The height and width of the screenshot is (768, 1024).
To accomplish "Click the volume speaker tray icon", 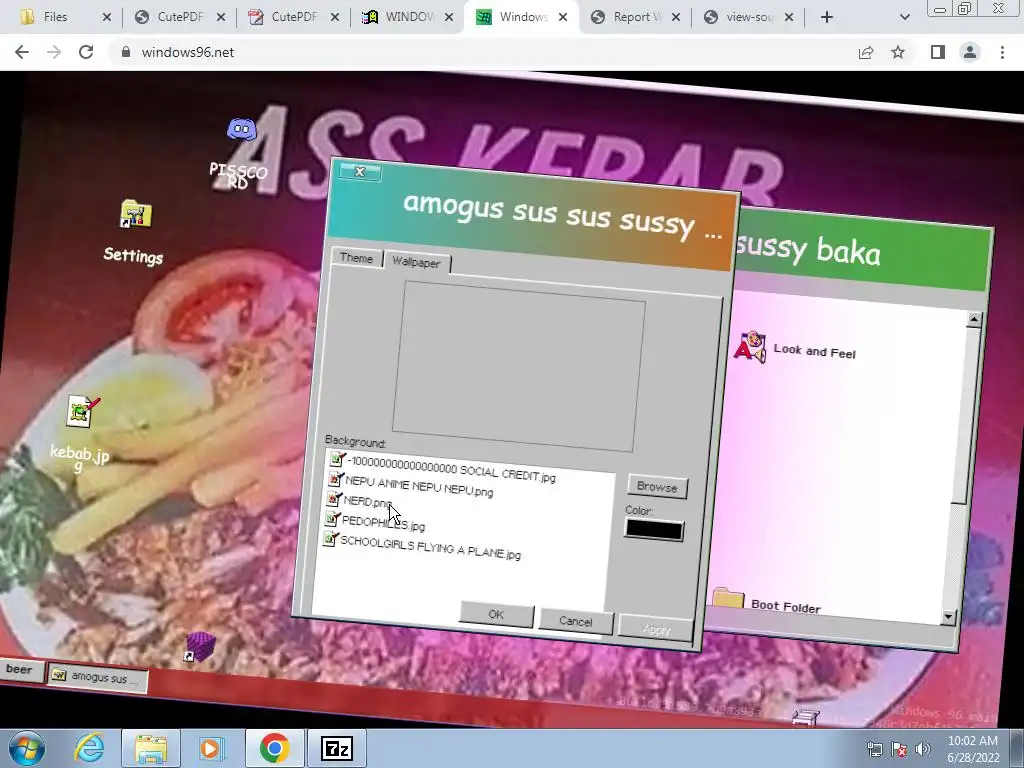I will (x=923, y=749).
